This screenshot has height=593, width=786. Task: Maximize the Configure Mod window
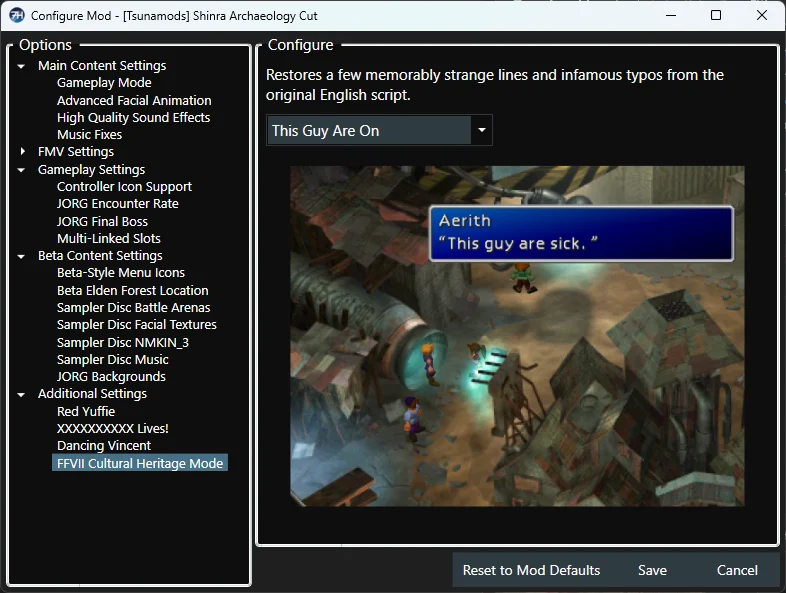tap(716, 15)
